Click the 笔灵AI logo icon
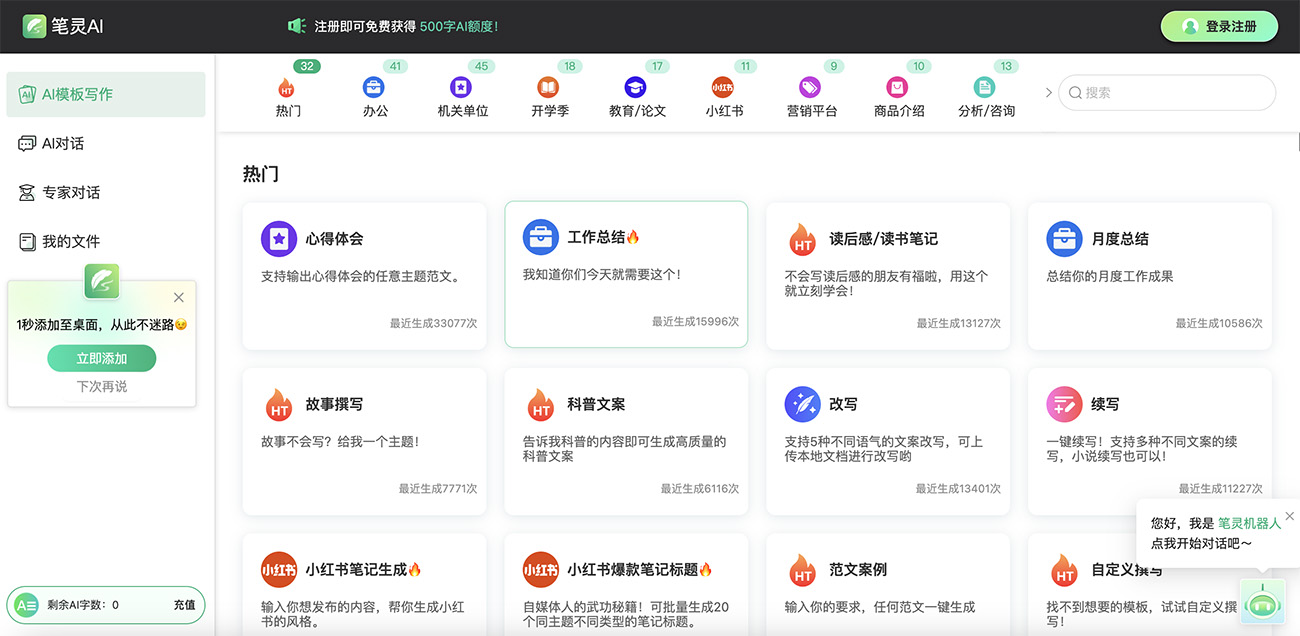The width and height of the screenshot is (1300, 636). tap(35, 26)
